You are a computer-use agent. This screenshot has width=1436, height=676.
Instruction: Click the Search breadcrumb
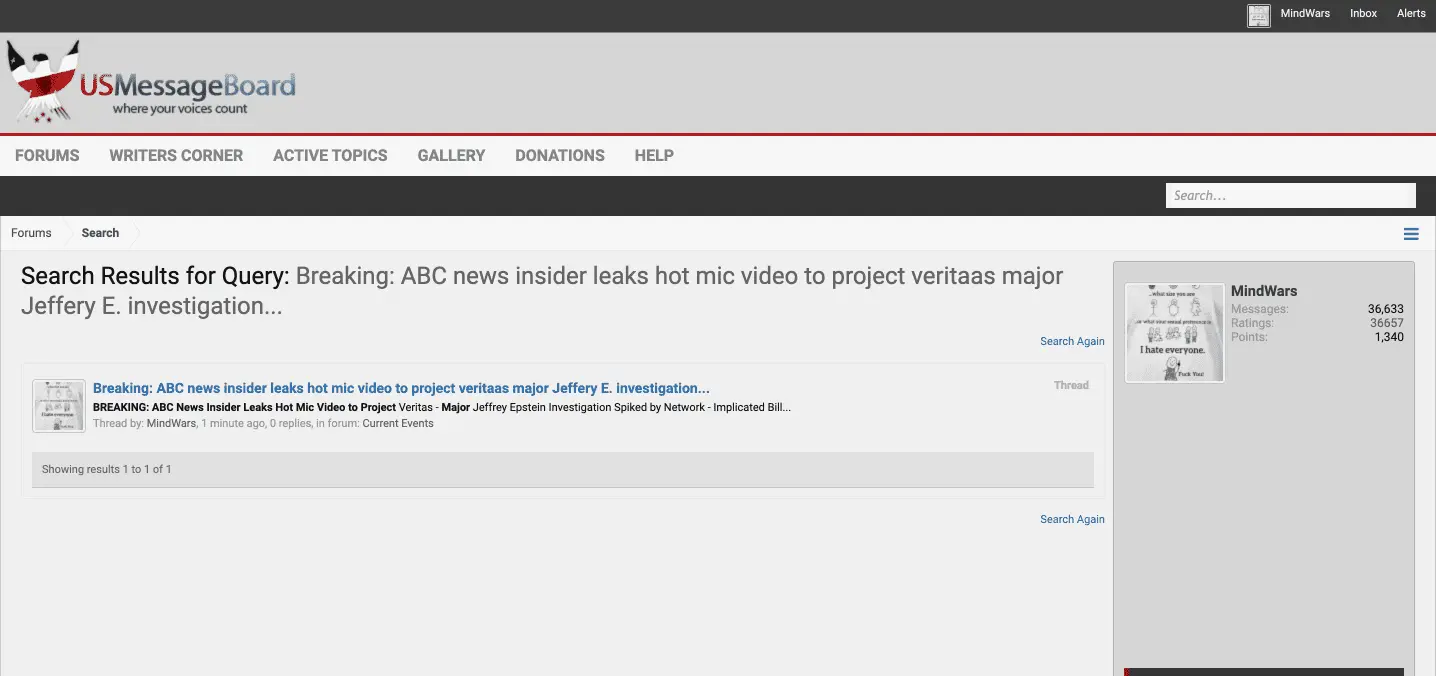coord(100,233)
